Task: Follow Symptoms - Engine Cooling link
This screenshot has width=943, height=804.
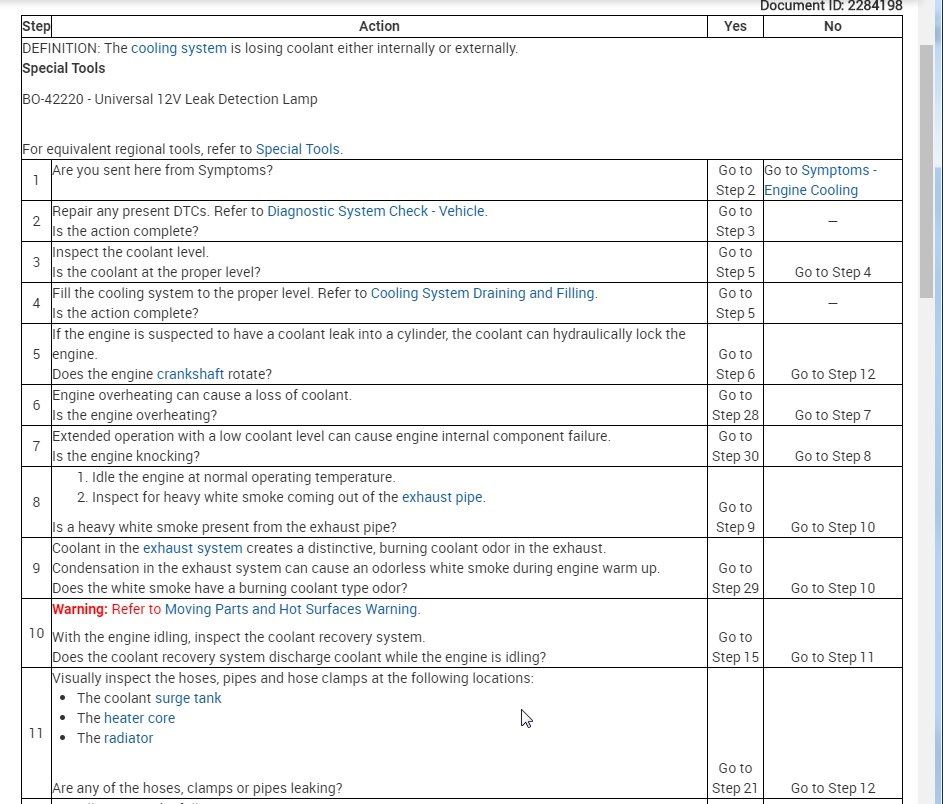Action: point(820,180)
